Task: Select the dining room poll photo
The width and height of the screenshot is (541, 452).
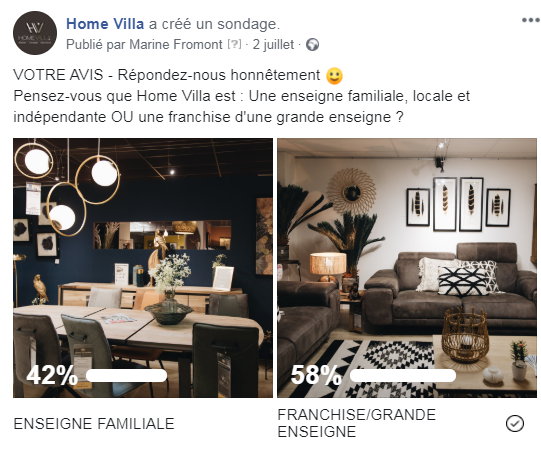Action: (143, 268)
